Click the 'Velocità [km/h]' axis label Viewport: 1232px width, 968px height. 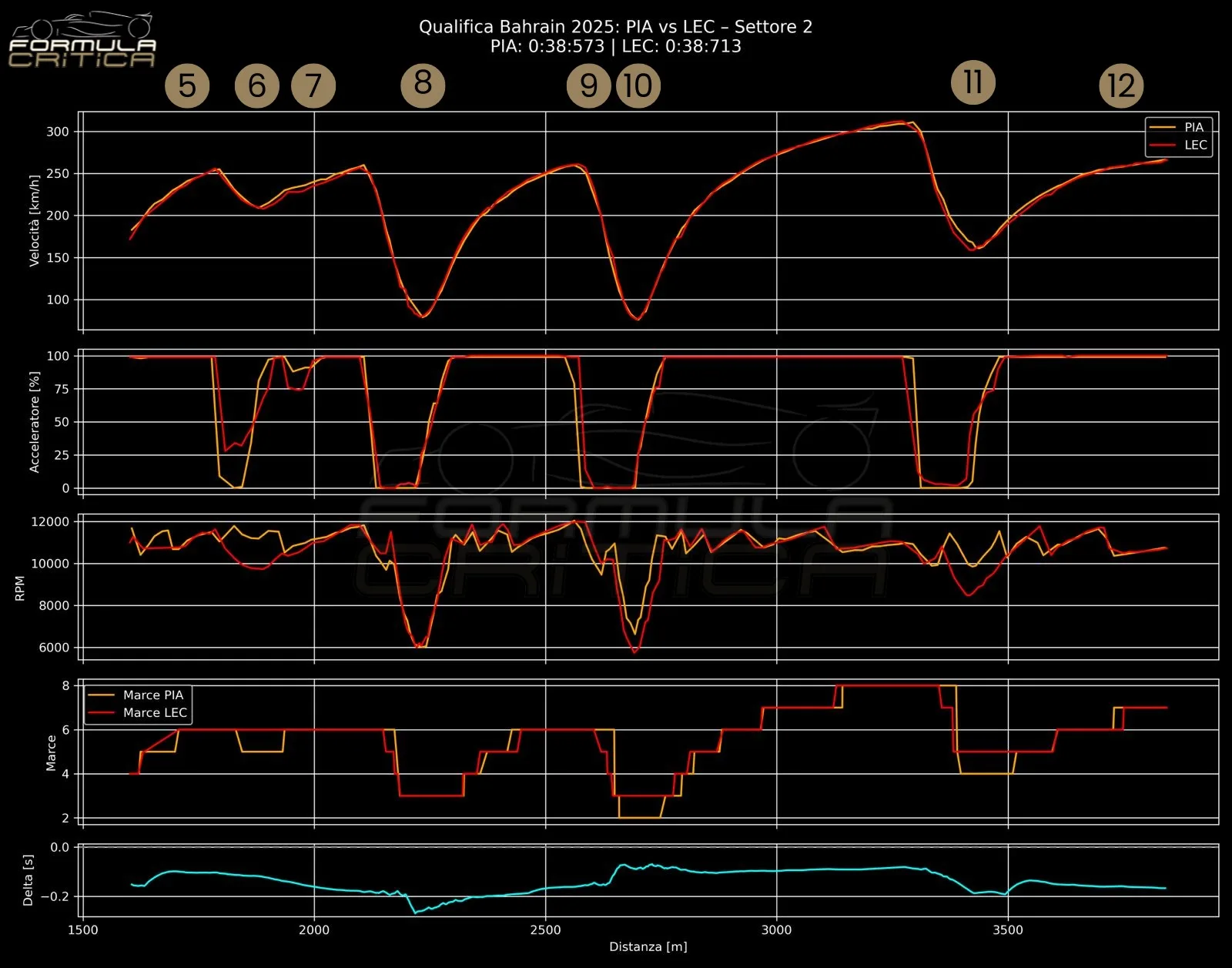coord(34,221)
